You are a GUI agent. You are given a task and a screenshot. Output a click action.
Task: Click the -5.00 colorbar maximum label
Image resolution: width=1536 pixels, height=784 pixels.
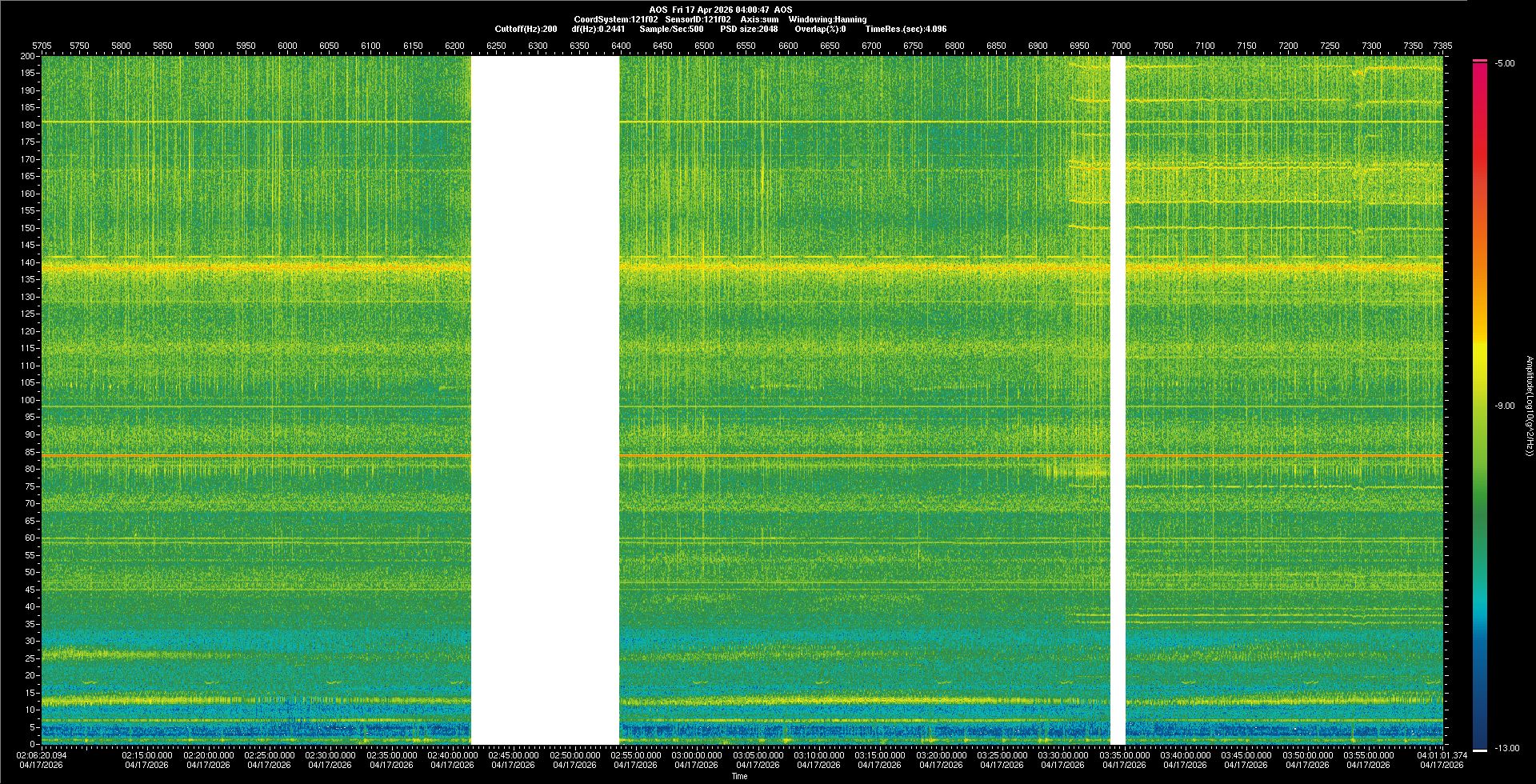coord(1505,64)
